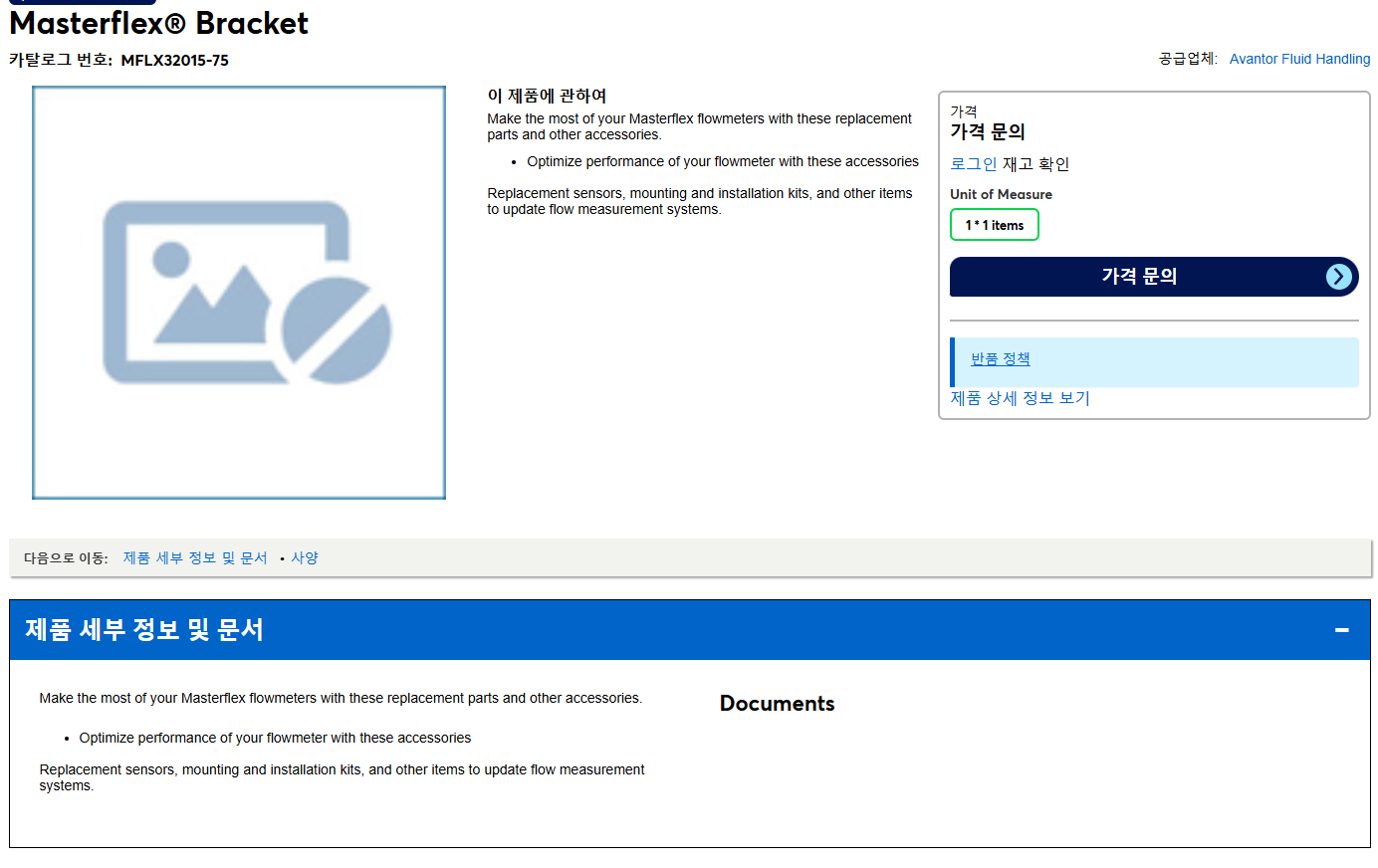
Task: Jump to 제품 세부 정보 및 문서 section
Action: pos(195,558)
